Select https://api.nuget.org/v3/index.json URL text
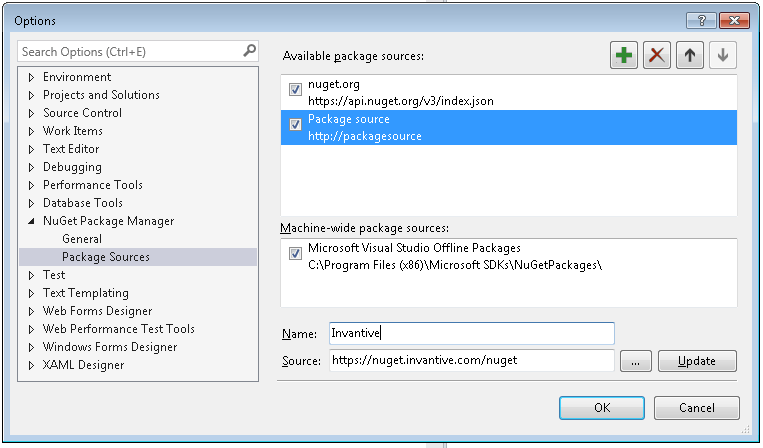Image resolution: width=763 pixels, height=448 pixels. click(400, 101)
